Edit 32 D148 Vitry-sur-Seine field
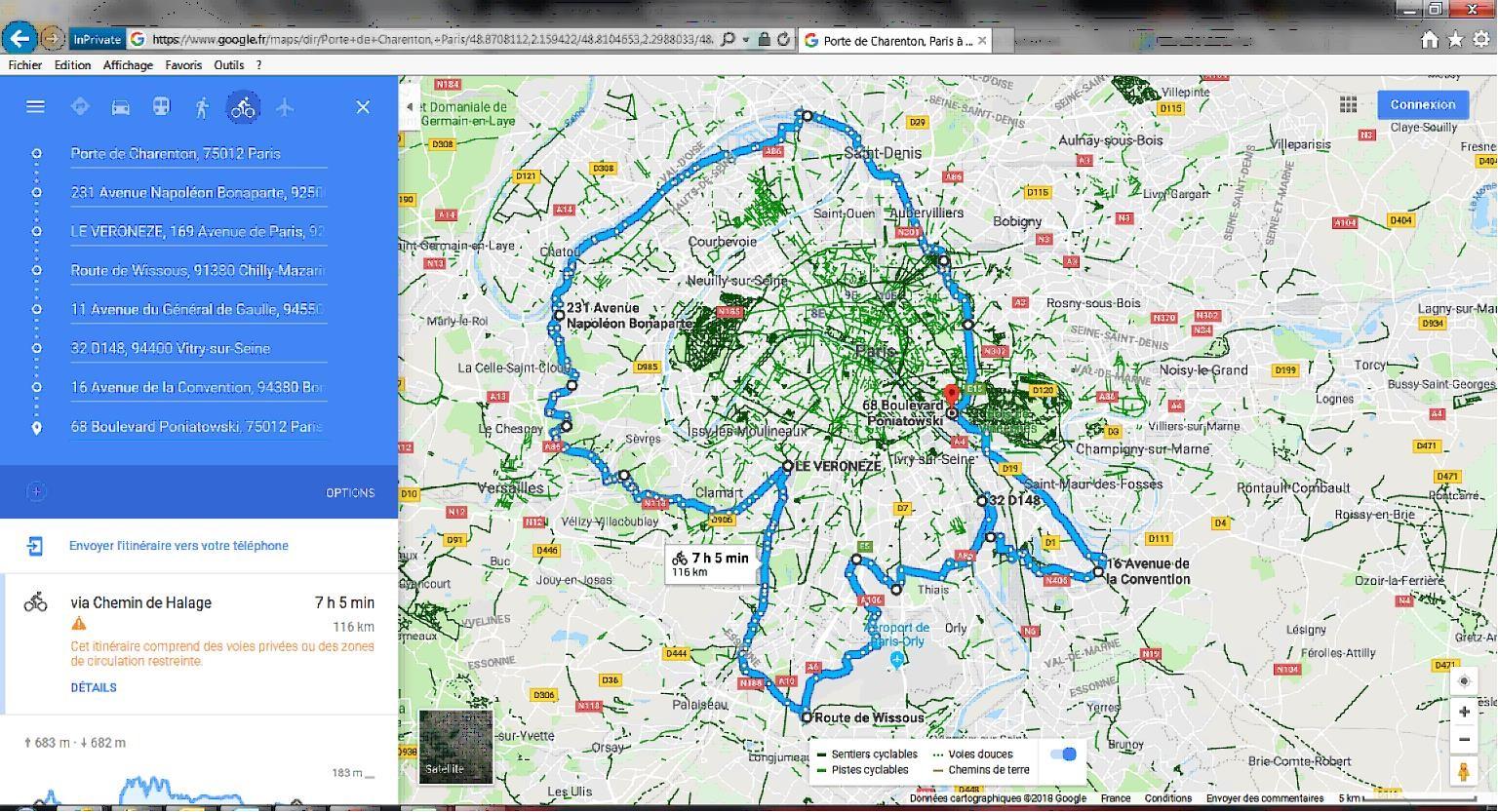Viewport: 1498px width, 812px height. (198, 348)
